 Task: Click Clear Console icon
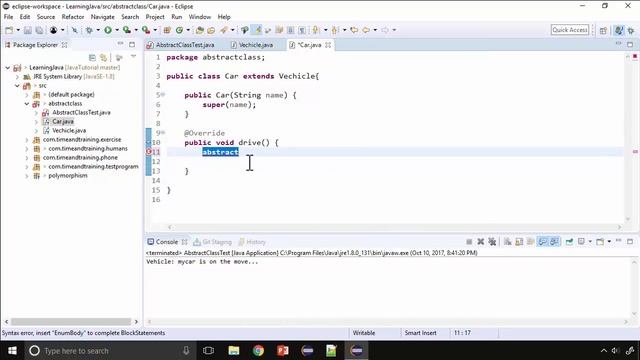click(x=507, y=242)
